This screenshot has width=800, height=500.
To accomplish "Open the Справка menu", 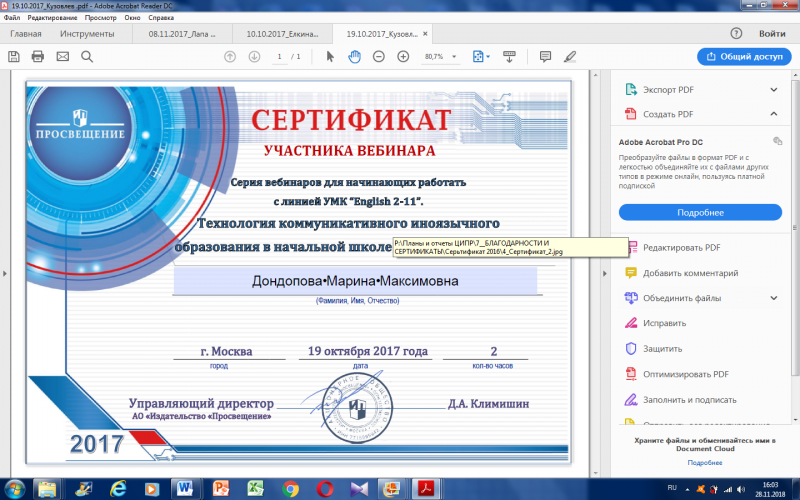I will 161,17.
